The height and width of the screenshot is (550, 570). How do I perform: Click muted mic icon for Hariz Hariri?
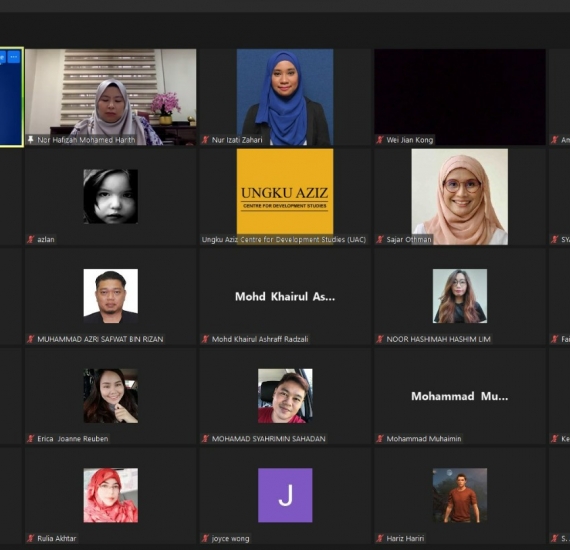380,538
